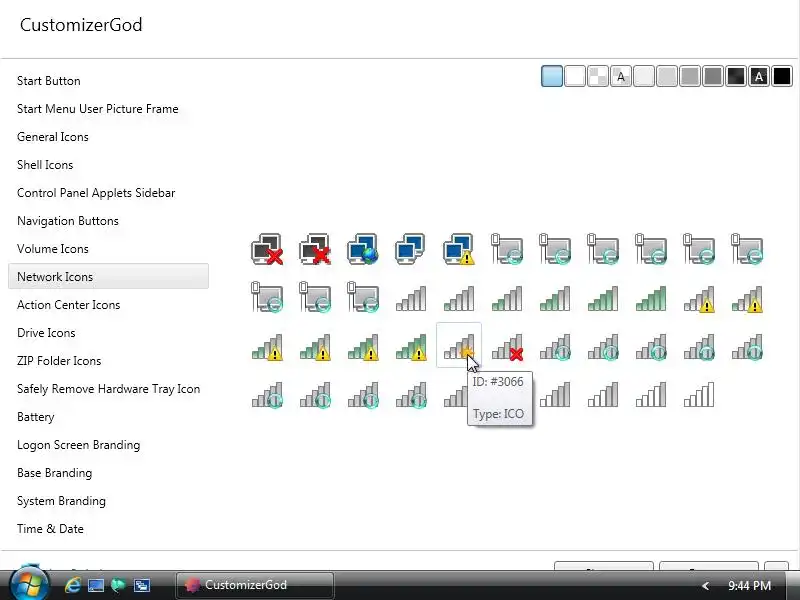Open the System Branding category

coord(61,501)
